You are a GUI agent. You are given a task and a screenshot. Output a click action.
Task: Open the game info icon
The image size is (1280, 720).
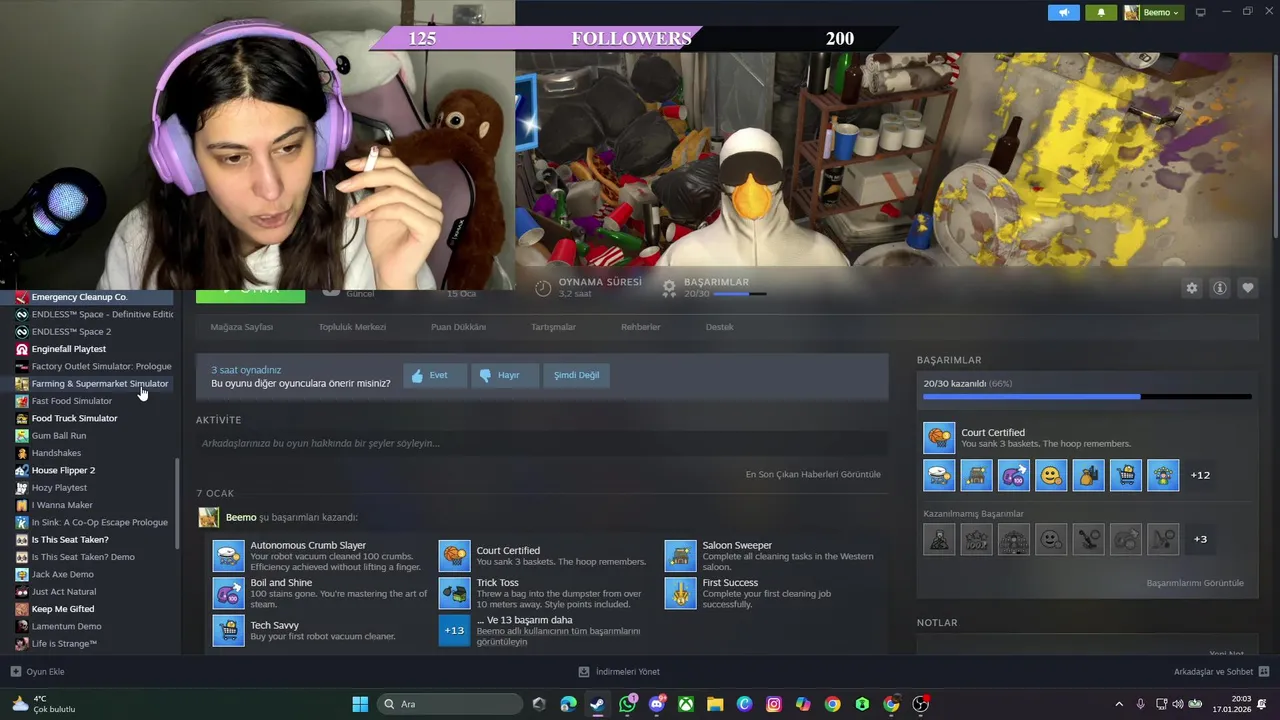point(1220,288)
